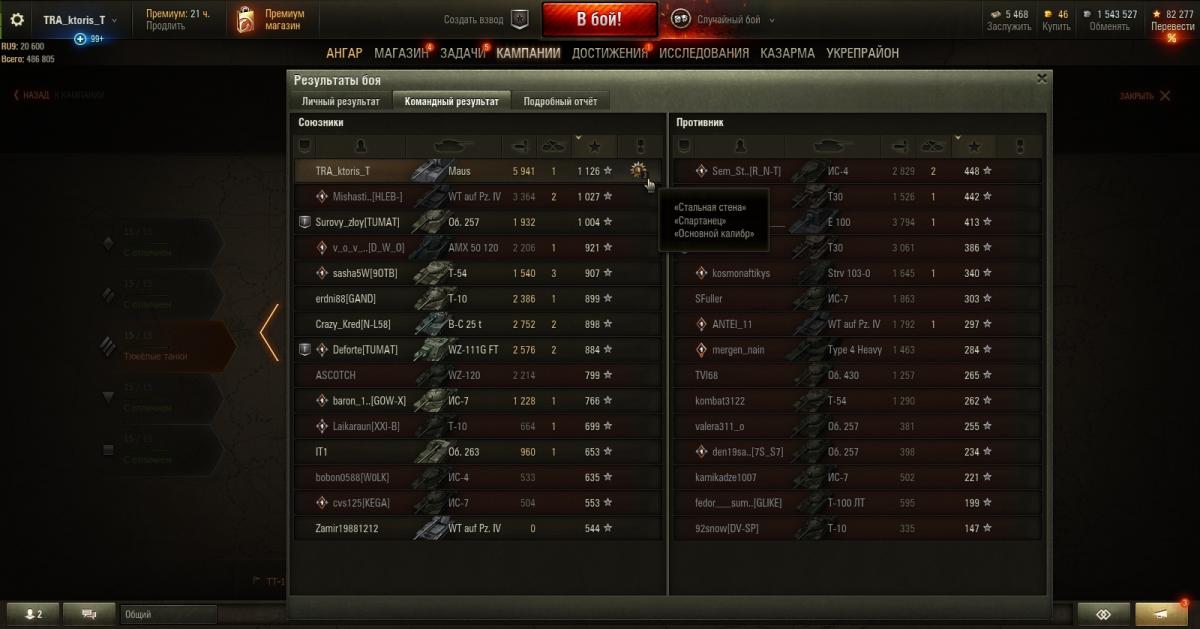This screenshot has height=629, width=1200.
Task: Switch to Личный результат tab
Action: tap(341, 101)
